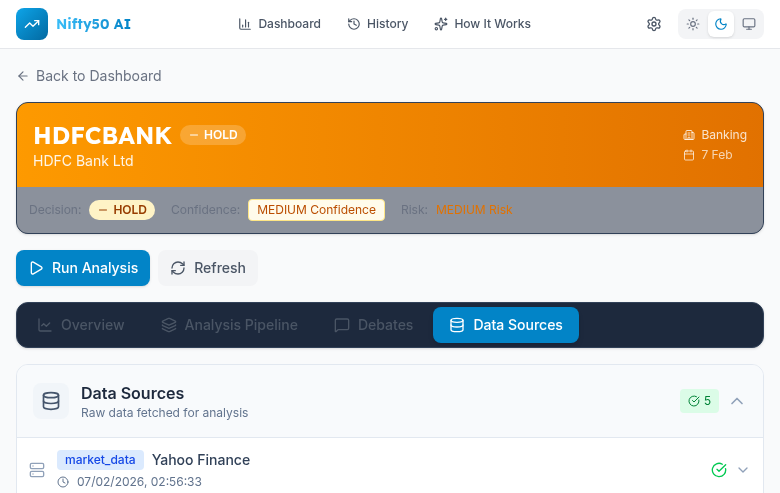The width and height of the screenshot is (780, 493).
Task: Collapse the Data Sources section
Action: point(737,401)
